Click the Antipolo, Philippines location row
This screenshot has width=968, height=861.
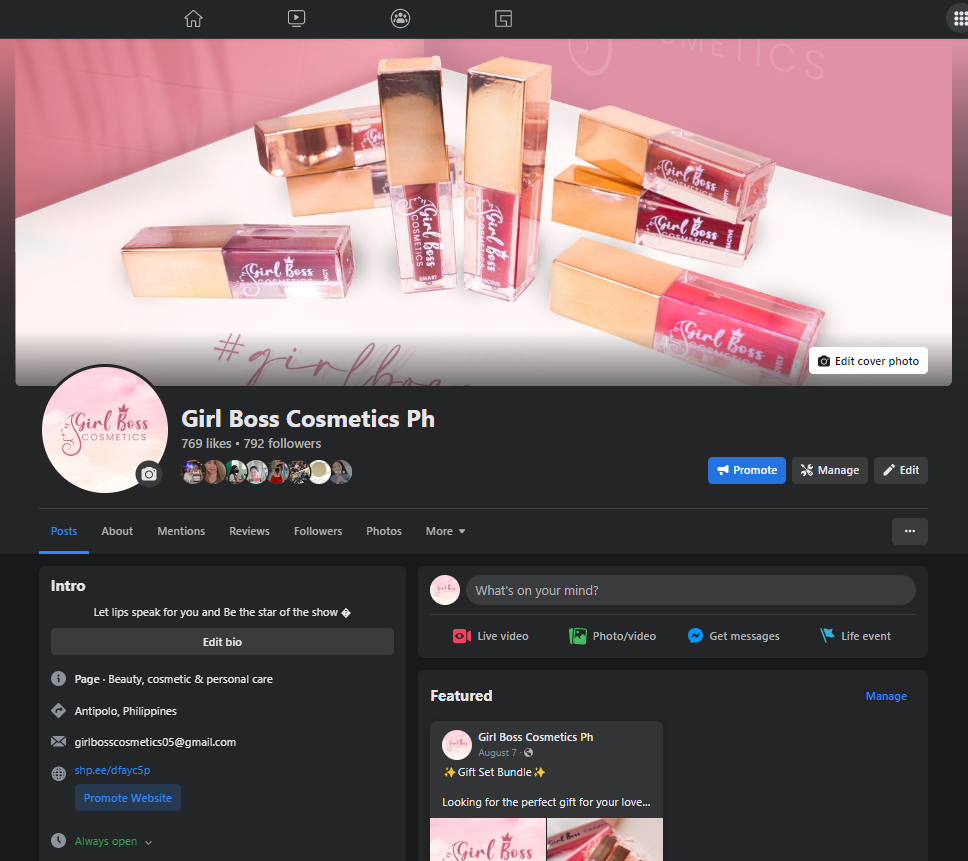pos(125,711)
